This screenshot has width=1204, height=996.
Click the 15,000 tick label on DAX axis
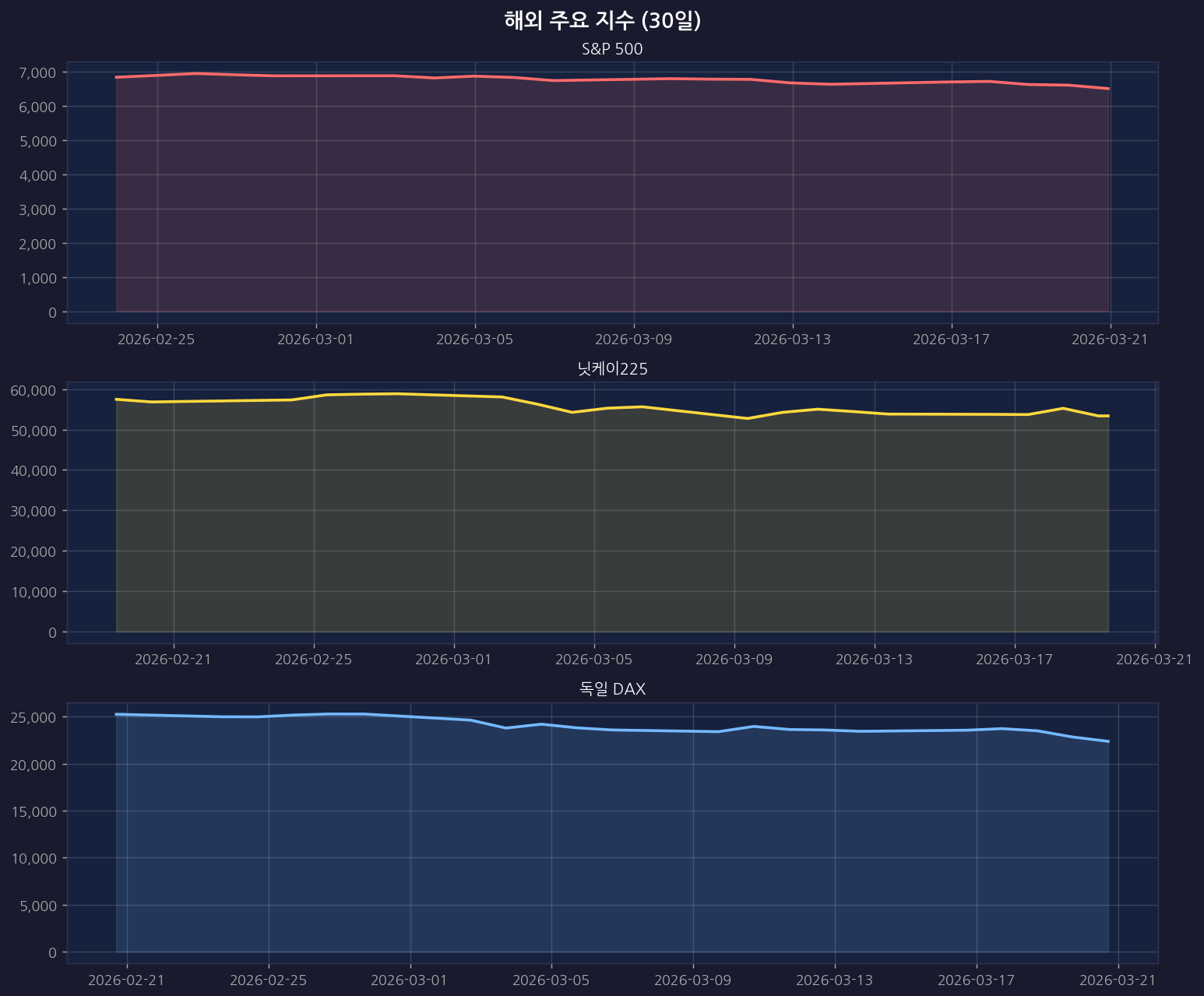tap(33, 811)
